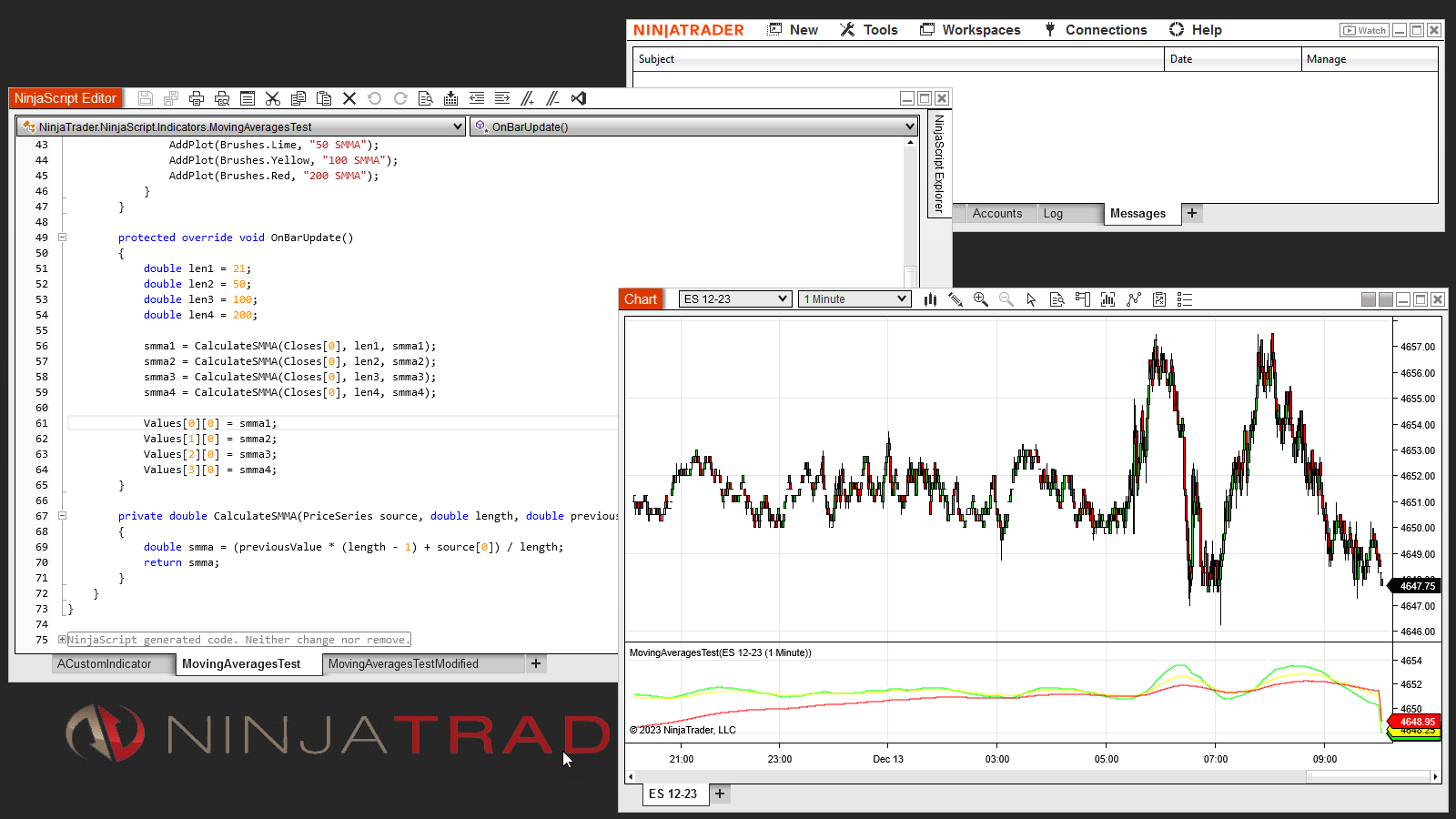Screen dimensions: 1456x819
Task: Switch to the MovingAveragesTestModified tab
Action: point(403,664)
